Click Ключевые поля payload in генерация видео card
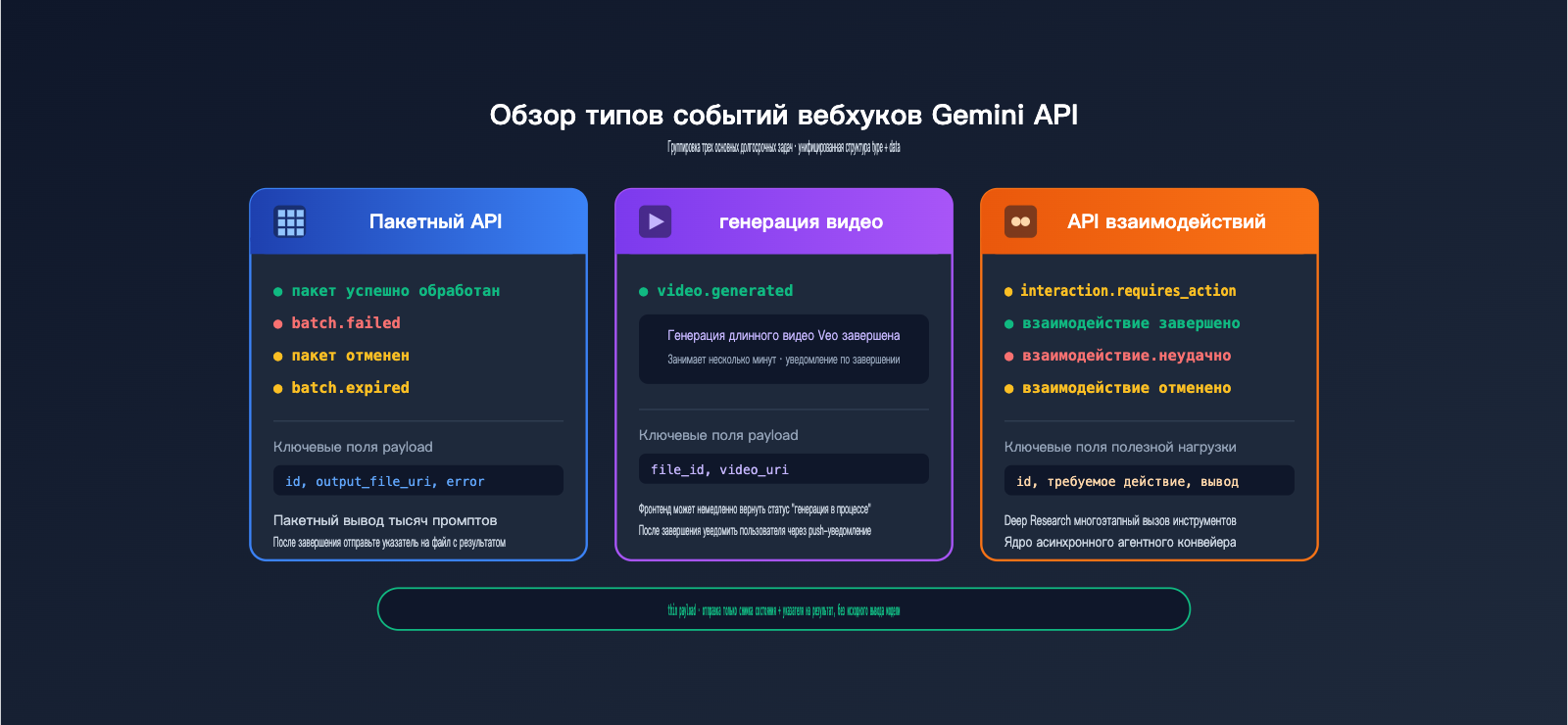This screenshot has height=725, width=1568. tap(718, 435)
